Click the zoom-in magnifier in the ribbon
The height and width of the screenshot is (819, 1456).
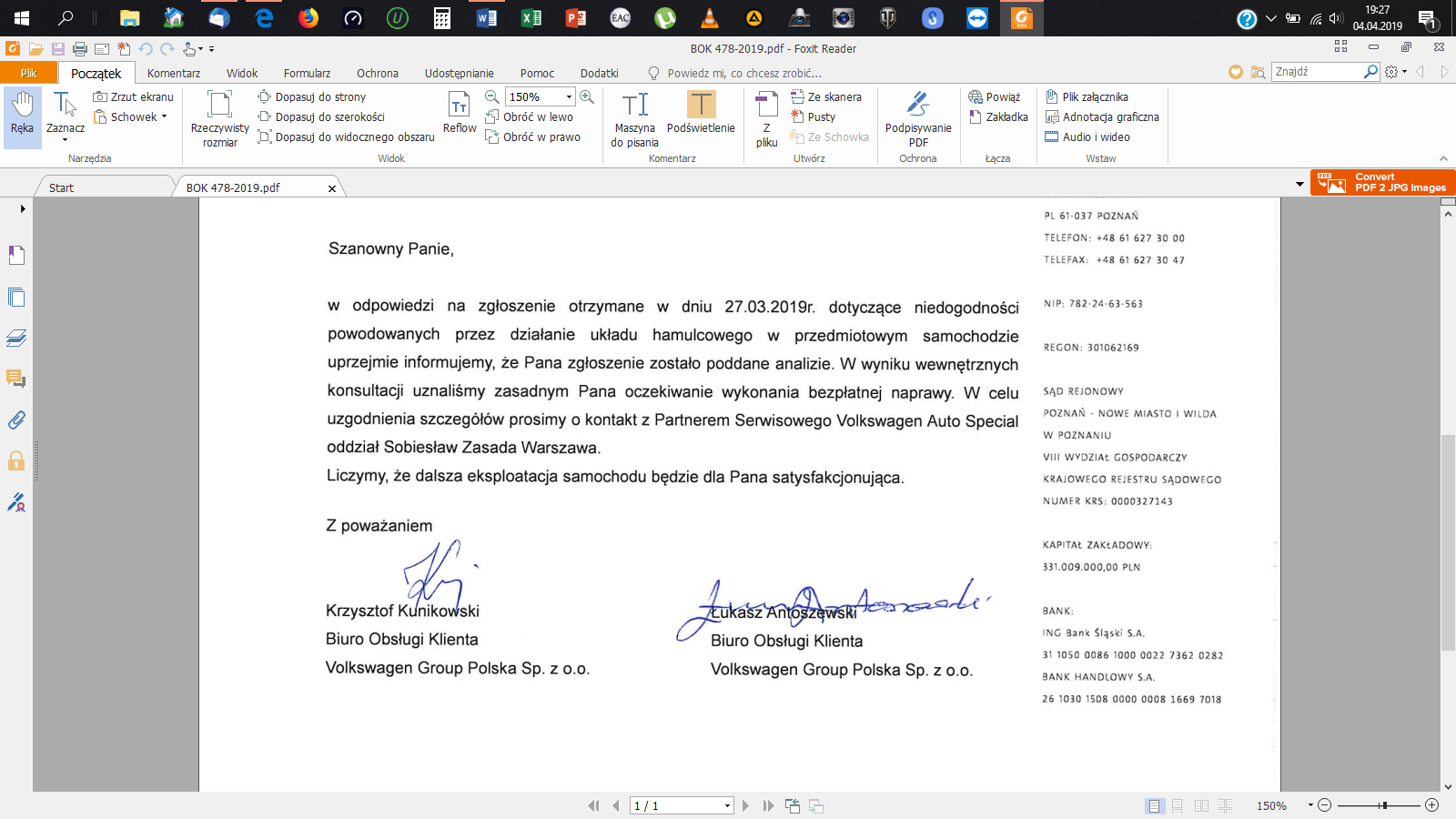587,96
